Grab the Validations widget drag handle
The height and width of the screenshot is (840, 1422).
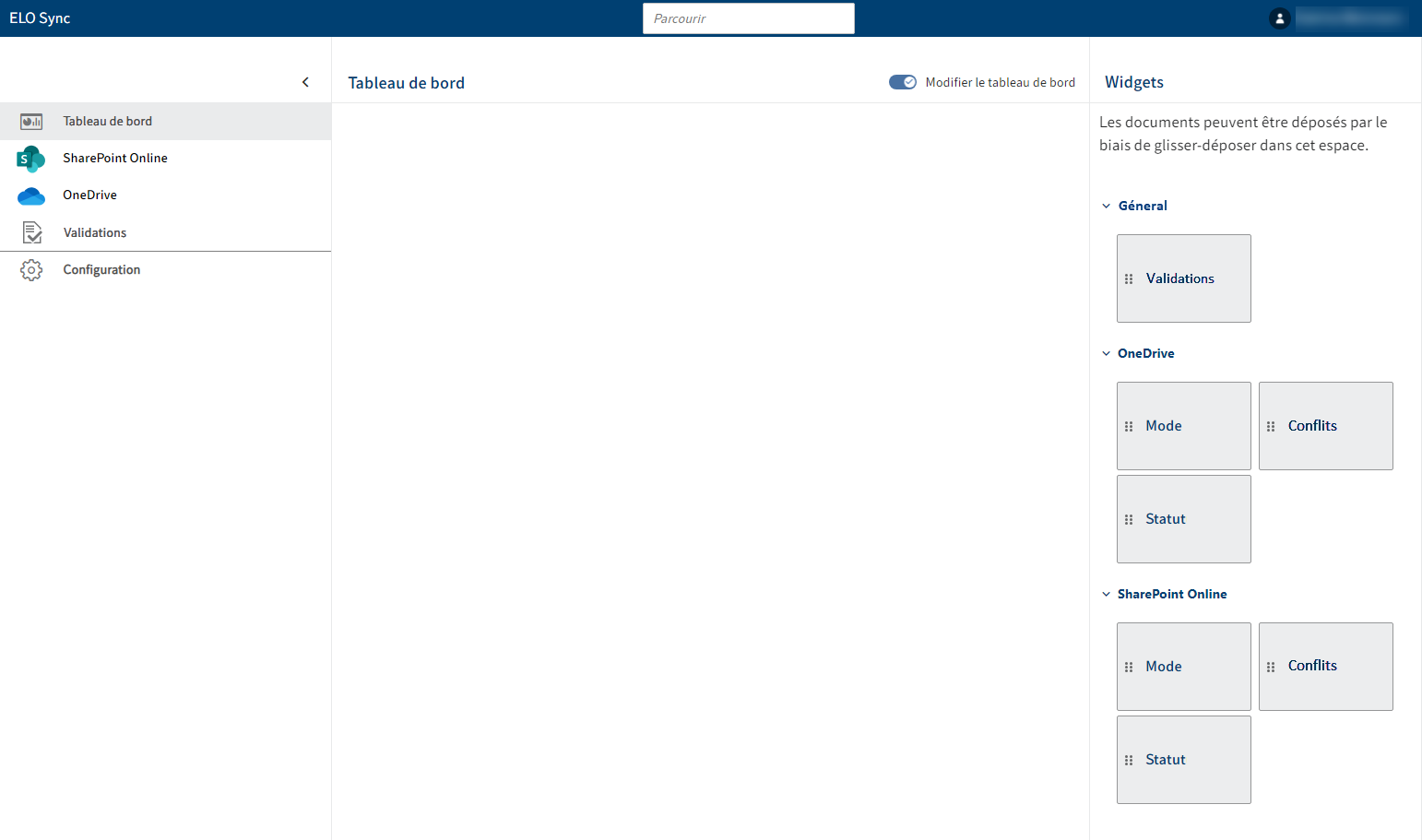pos(1129,278)
